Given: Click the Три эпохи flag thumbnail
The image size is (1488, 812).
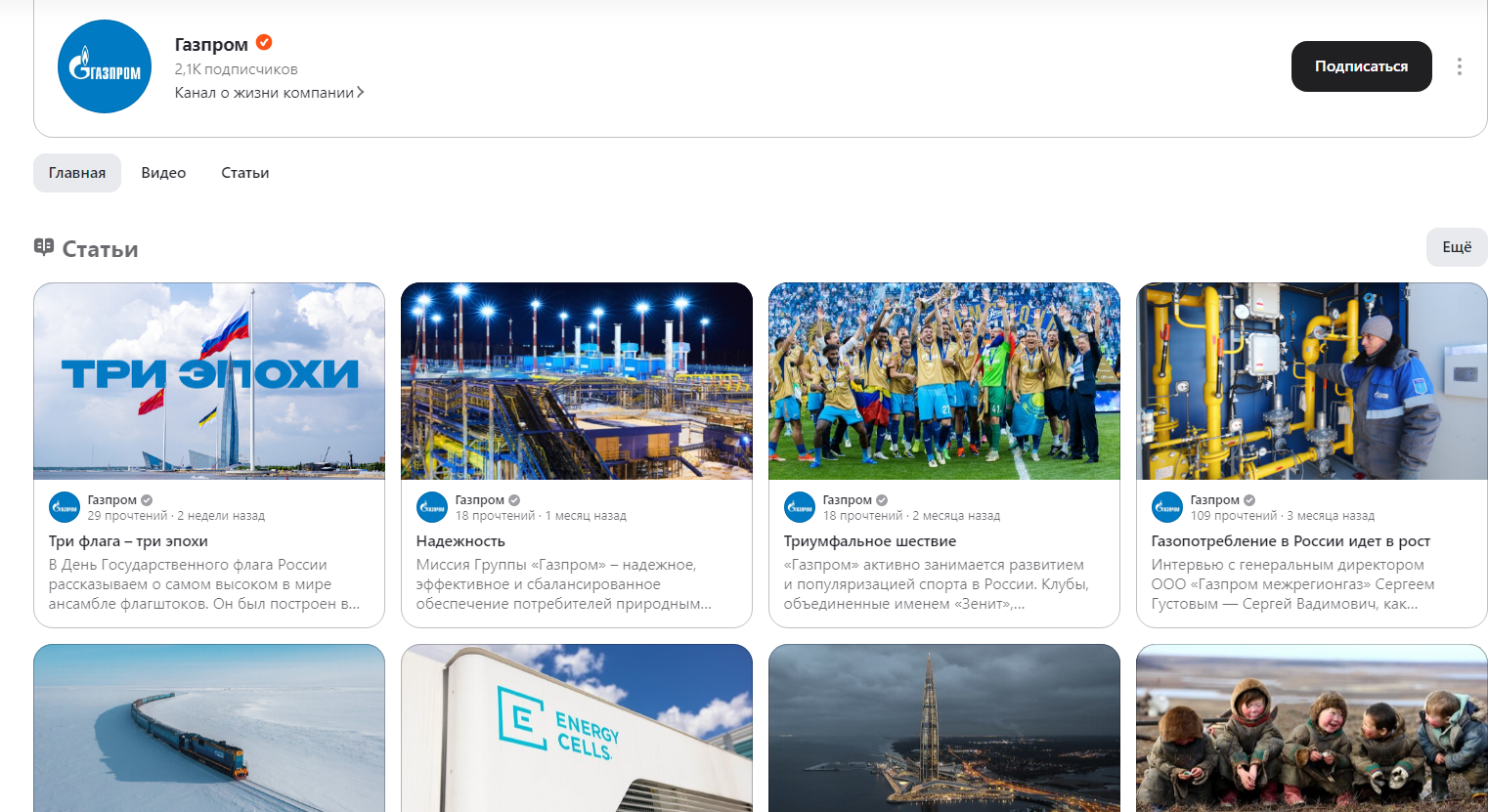Looking at the screenshot, I should tap(209, 381).
